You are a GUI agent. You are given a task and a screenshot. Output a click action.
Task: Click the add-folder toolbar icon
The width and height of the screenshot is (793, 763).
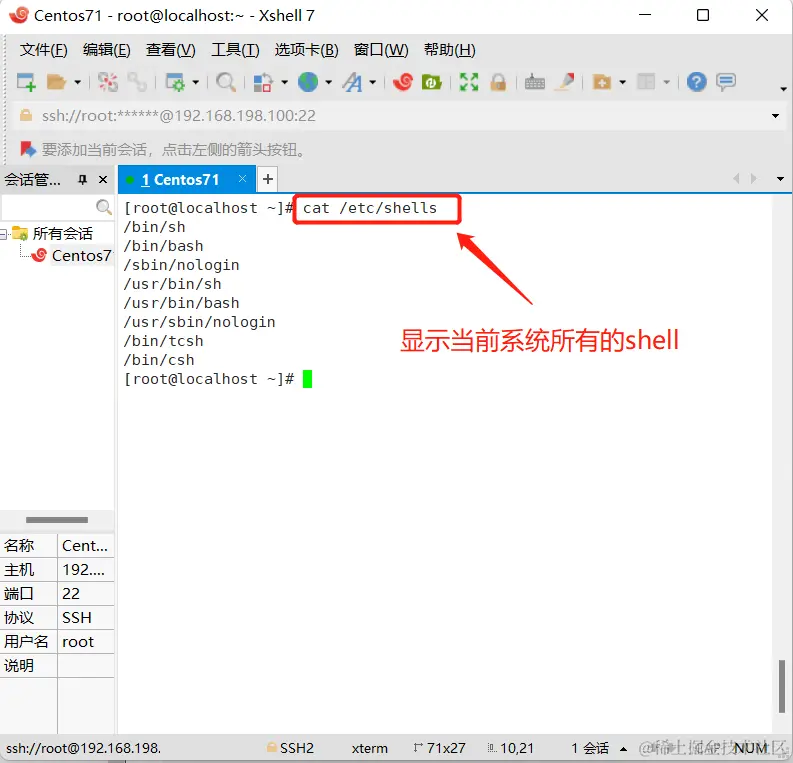tap(602, 82)
